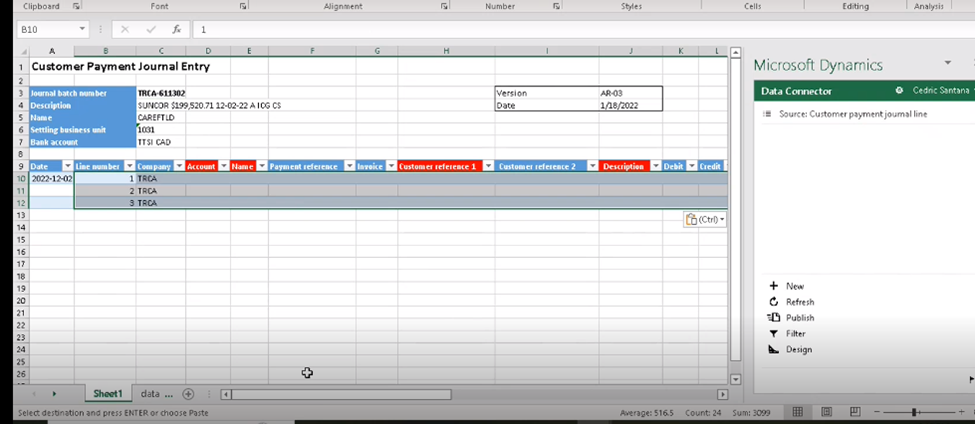
Task: Click the zoom in plus icon
Action: (961, 412)
